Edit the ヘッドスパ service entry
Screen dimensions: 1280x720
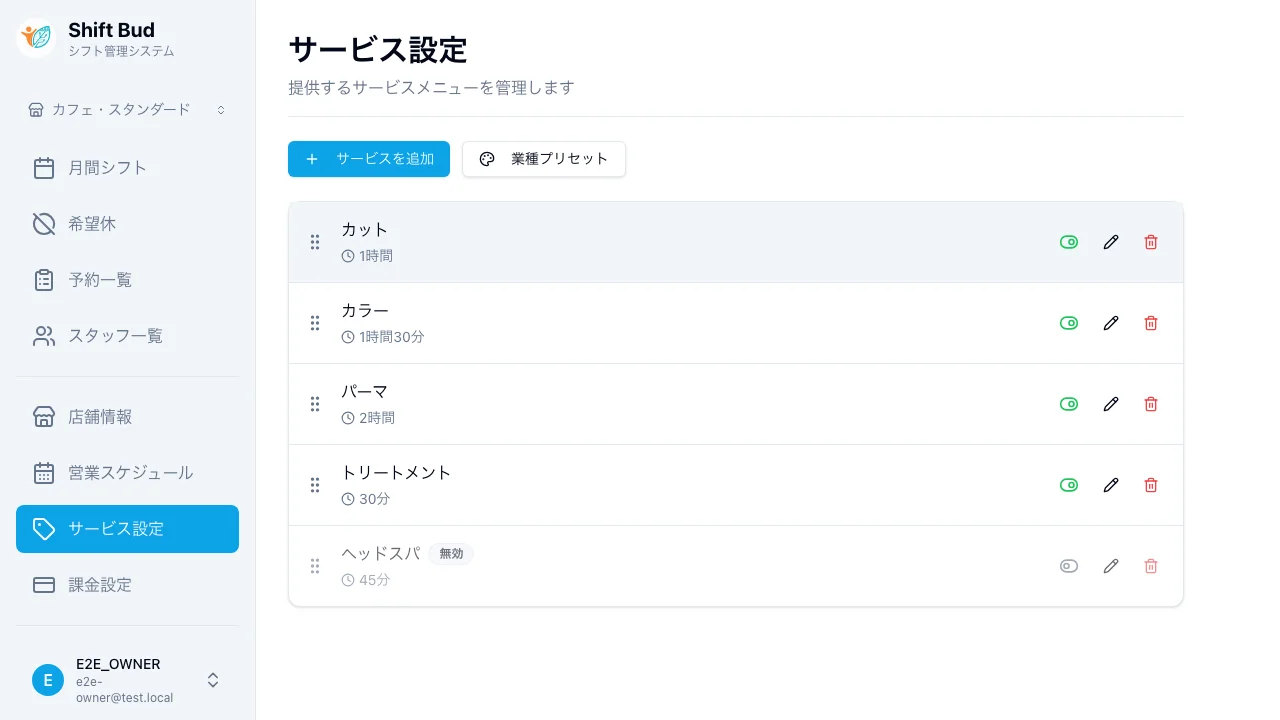(1111, 566)
